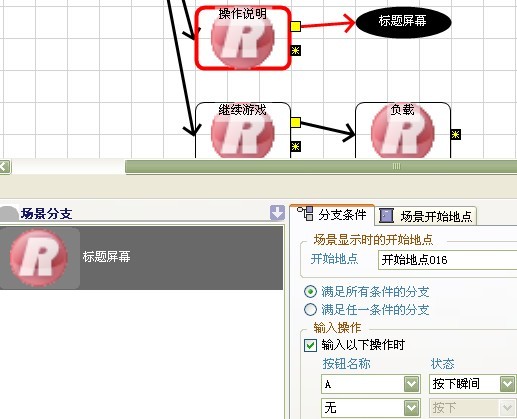Click the 开始地点 label
517x419 pixels.
click(x=334, y=259)
